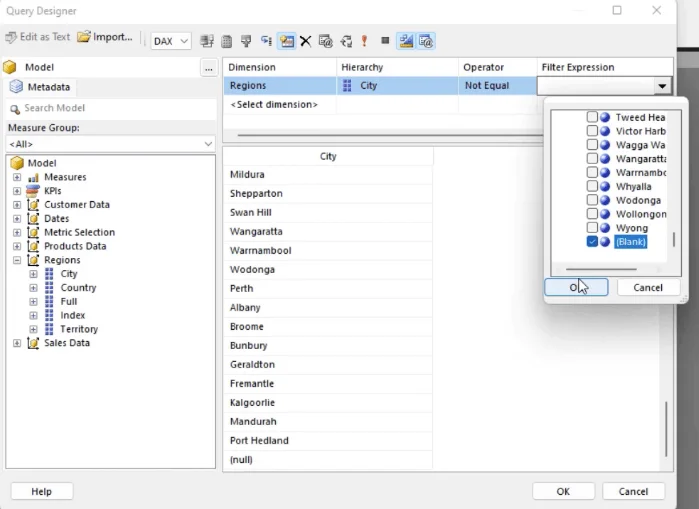Check the Victor Harbor checkbox
The height and width of the screenshot is (509, 699).
(x=592, y=131)
